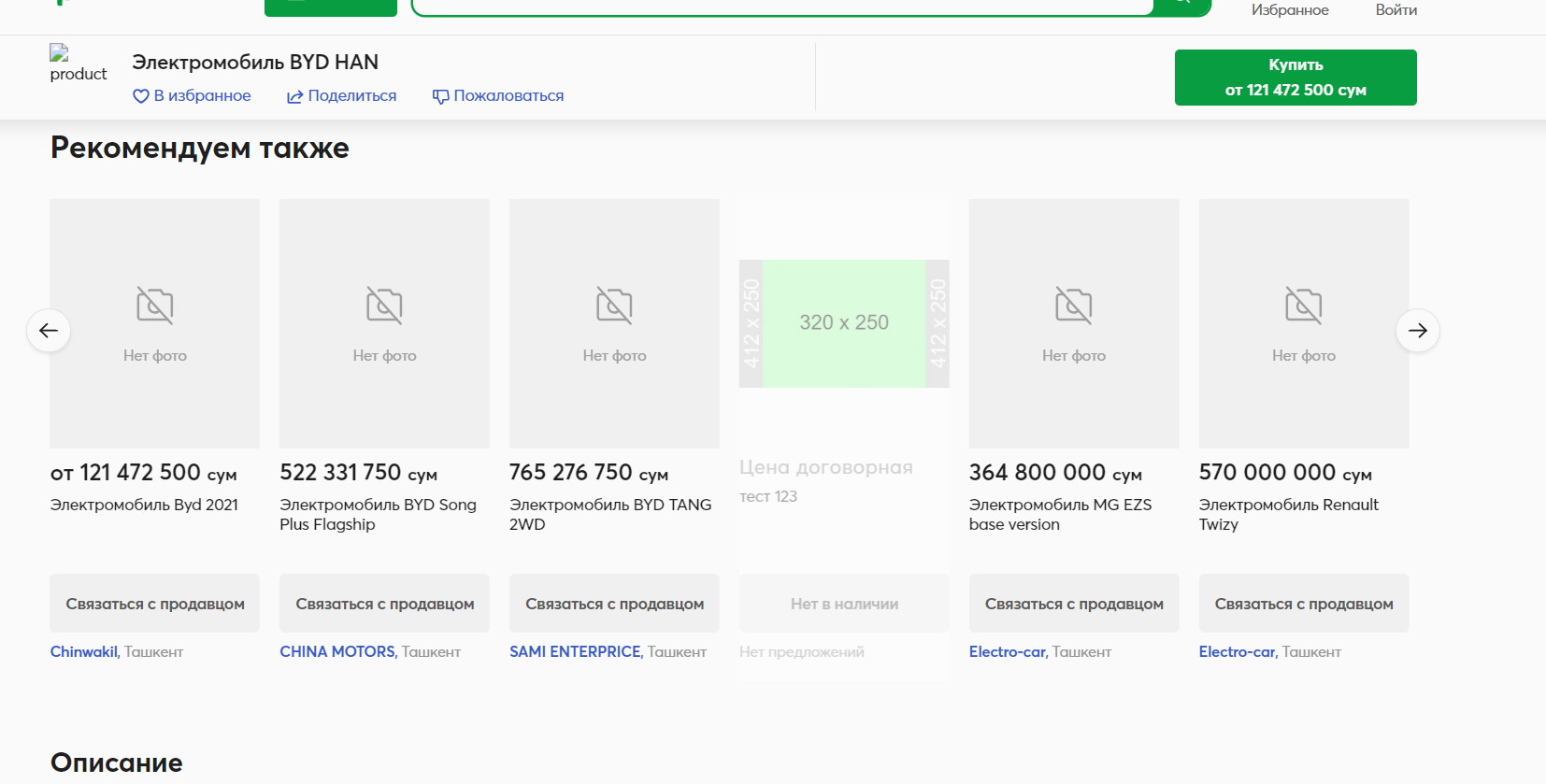
Task: Open Electro-car seller link under MG EZS
Action: click(x=1008, y=652)
